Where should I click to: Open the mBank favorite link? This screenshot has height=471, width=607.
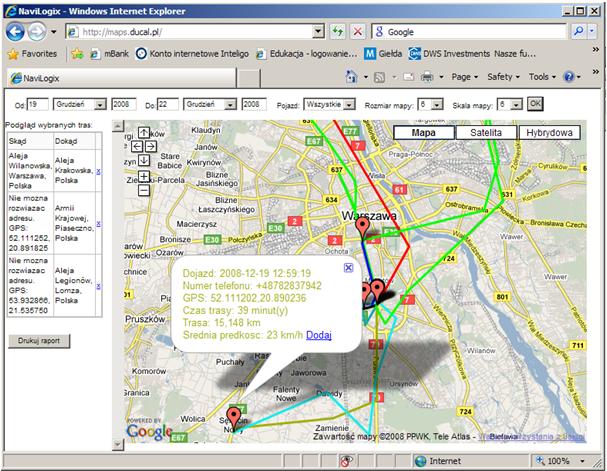click(x=109, y=54)
